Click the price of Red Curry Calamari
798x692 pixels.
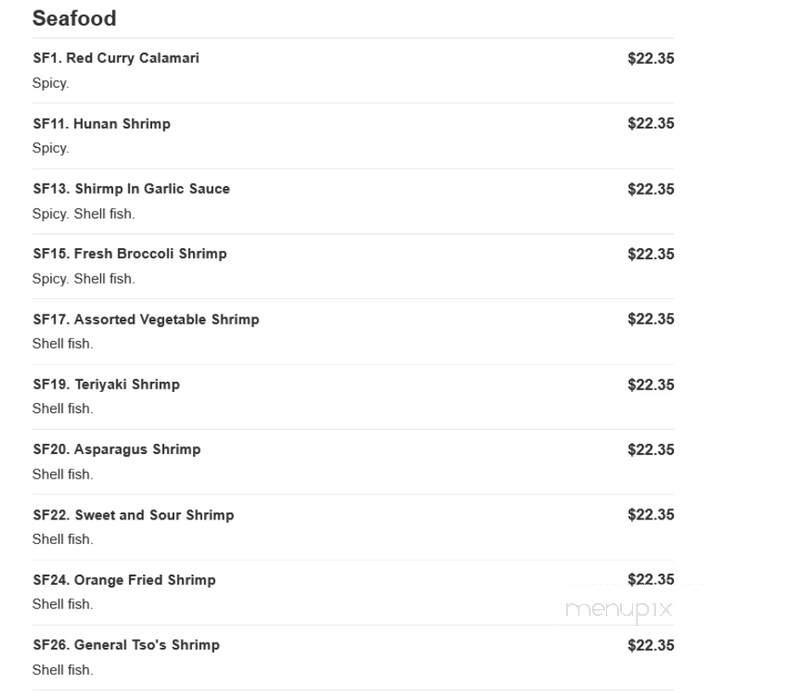[x=651, y=59]
